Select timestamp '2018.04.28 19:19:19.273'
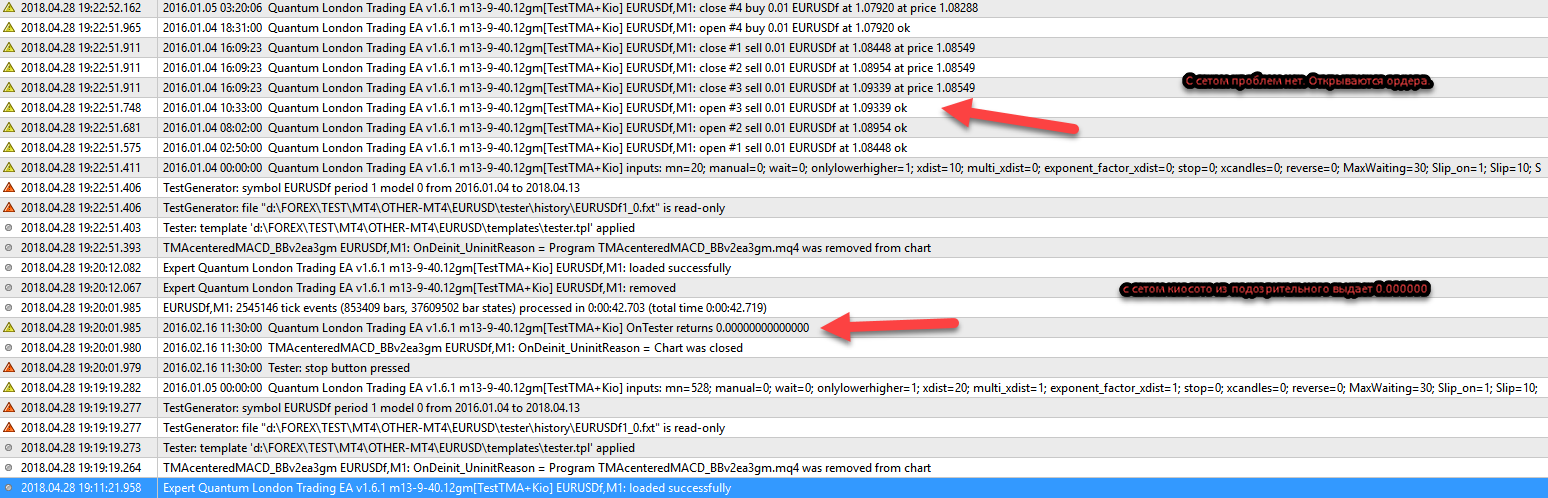 81,447
